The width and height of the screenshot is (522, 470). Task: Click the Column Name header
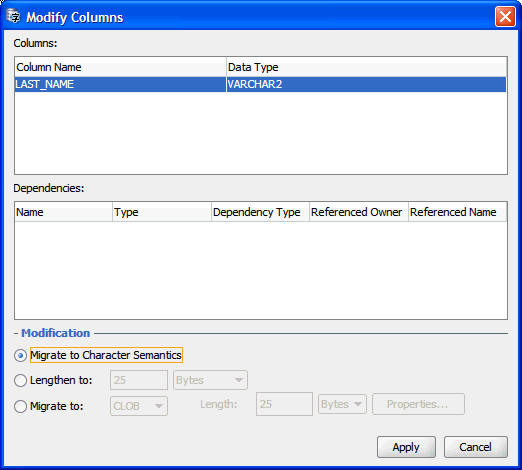[x=120, y=67]
